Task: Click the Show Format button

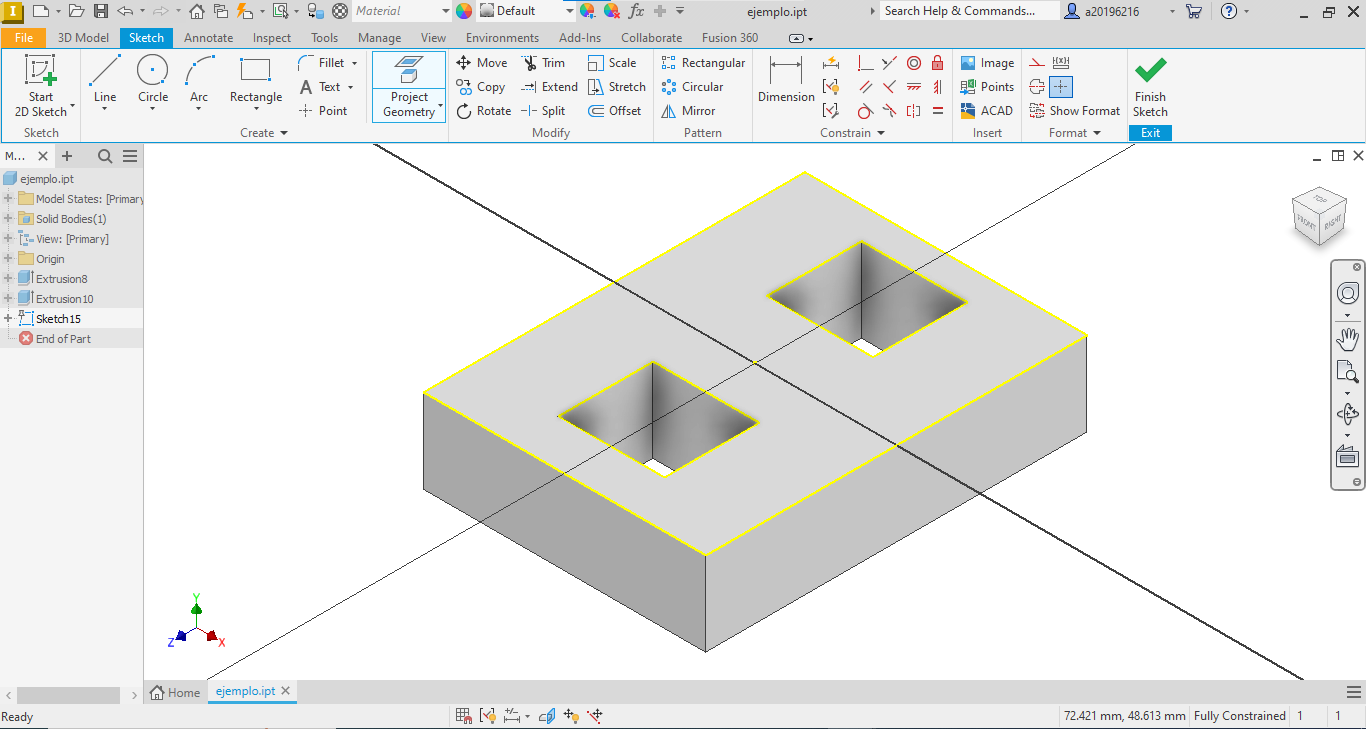Action: pyautogui.click(x=1075, y=111)
